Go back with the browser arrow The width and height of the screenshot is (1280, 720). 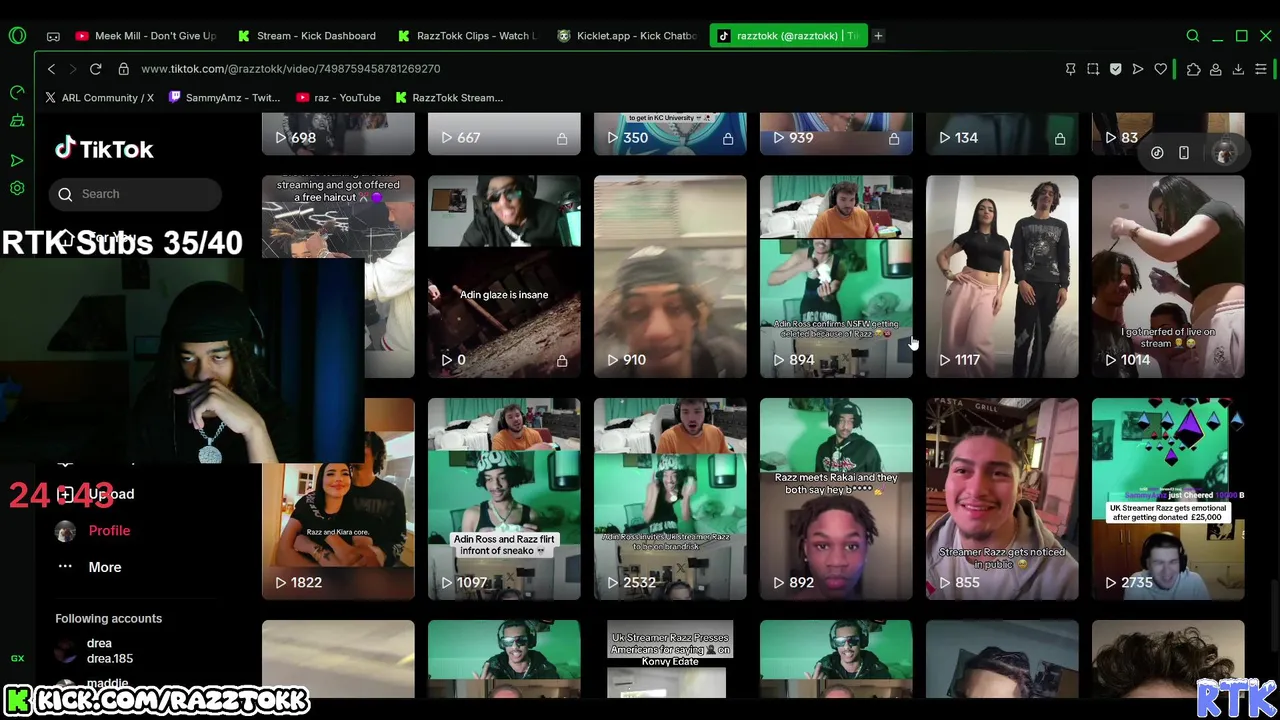51,69
